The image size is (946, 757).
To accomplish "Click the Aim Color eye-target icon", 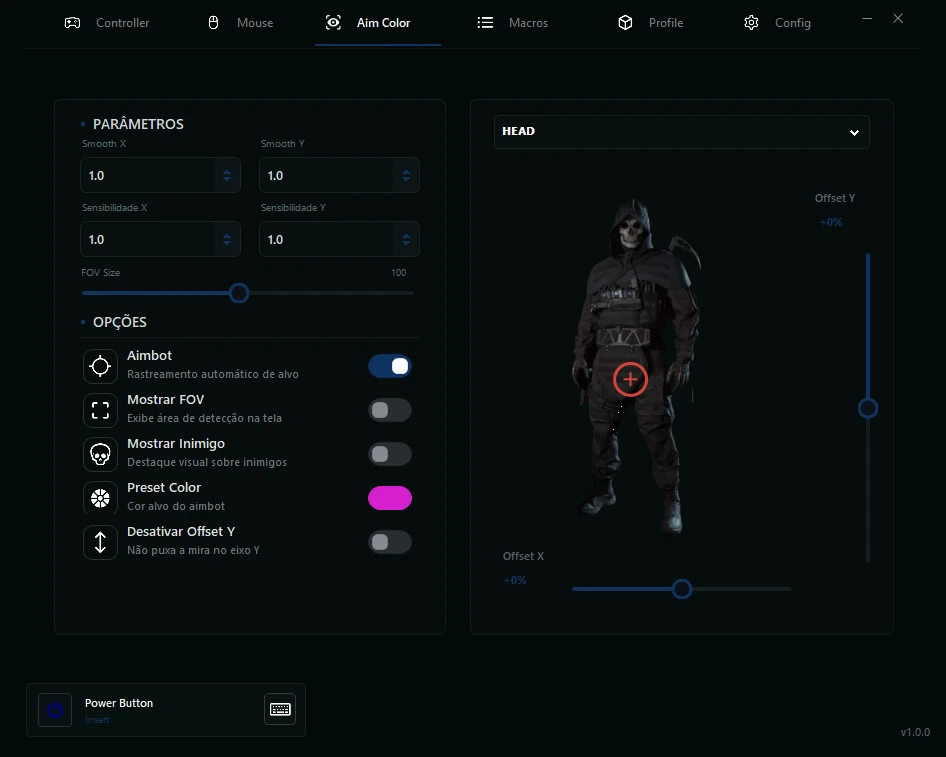I will point(333,23).
